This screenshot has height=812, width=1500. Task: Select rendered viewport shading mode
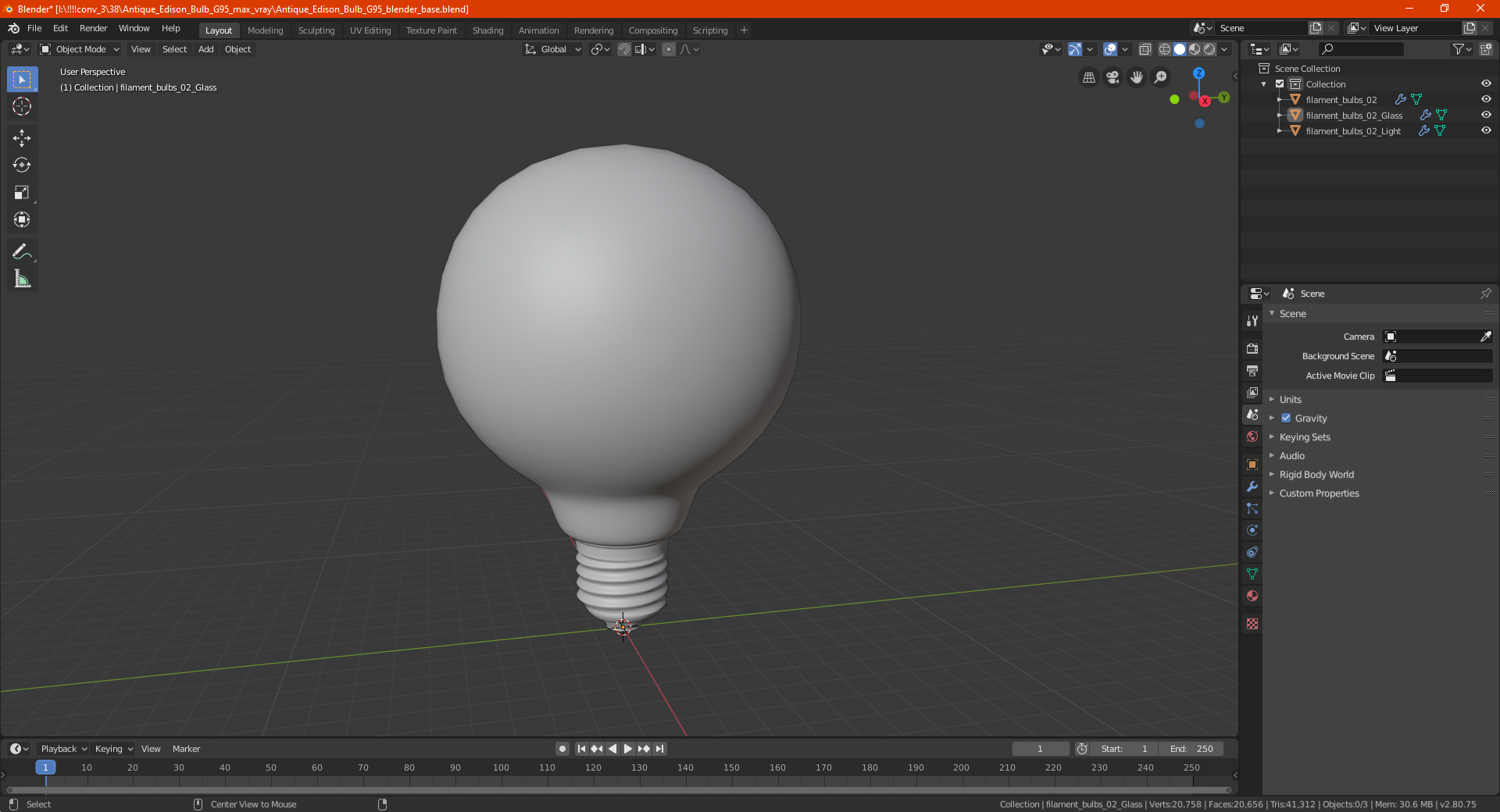(1209, 49)
